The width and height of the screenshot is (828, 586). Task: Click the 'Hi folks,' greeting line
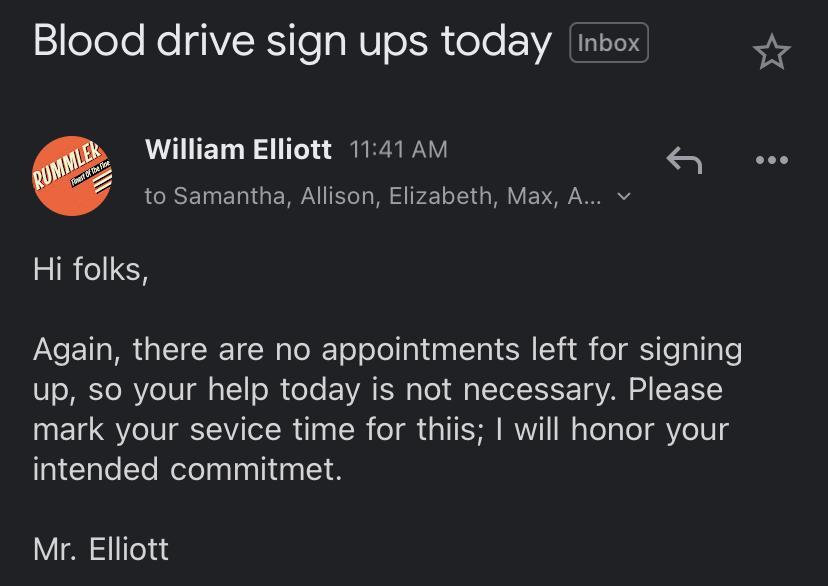pos(91,270)
